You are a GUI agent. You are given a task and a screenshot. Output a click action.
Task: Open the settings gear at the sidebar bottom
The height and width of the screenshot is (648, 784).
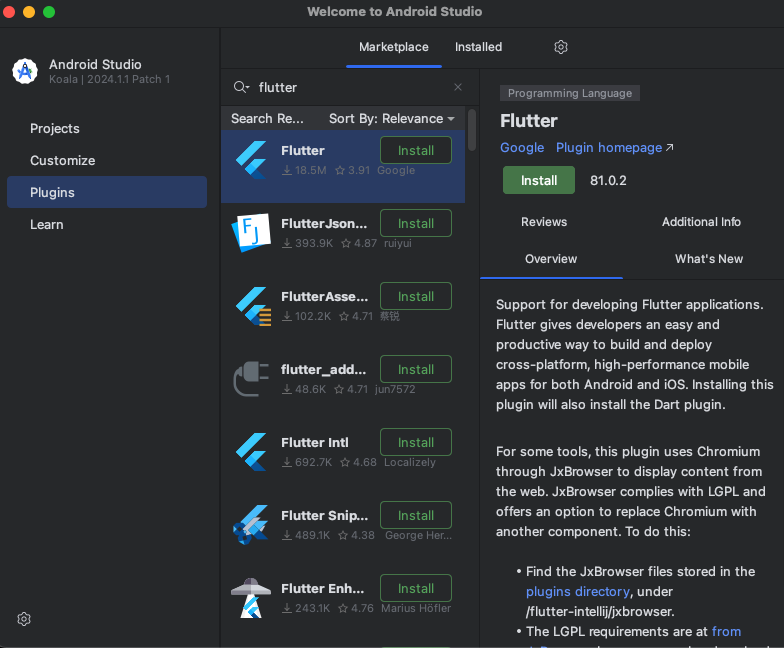(24, 619)
